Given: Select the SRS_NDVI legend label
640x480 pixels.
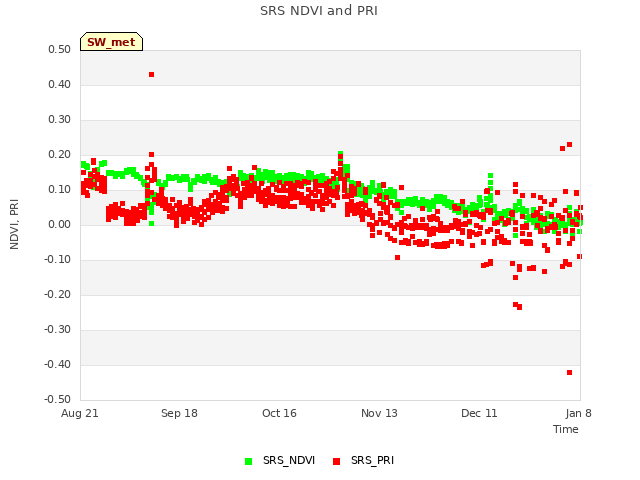Looking at the screenshot, I should [x=289, y=460].
